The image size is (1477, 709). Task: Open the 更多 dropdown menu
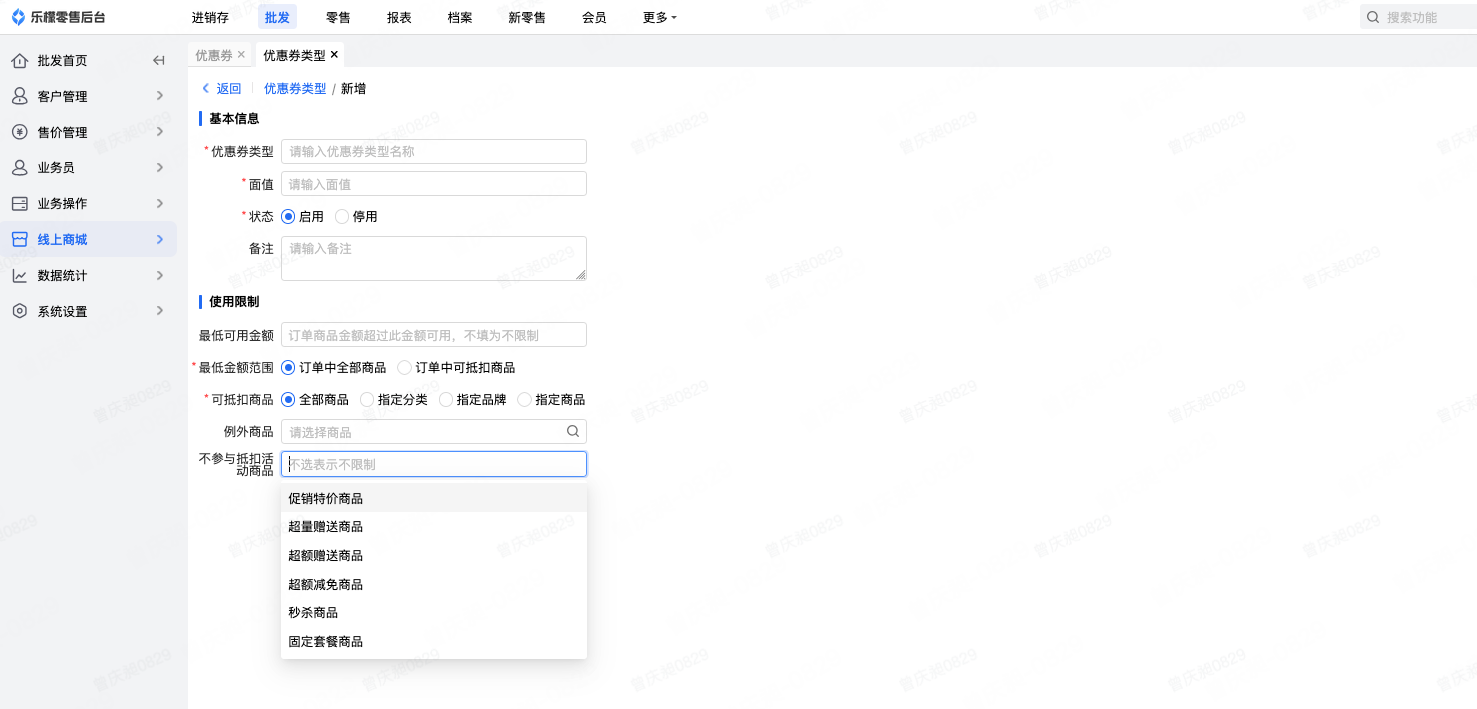(660, 17)
